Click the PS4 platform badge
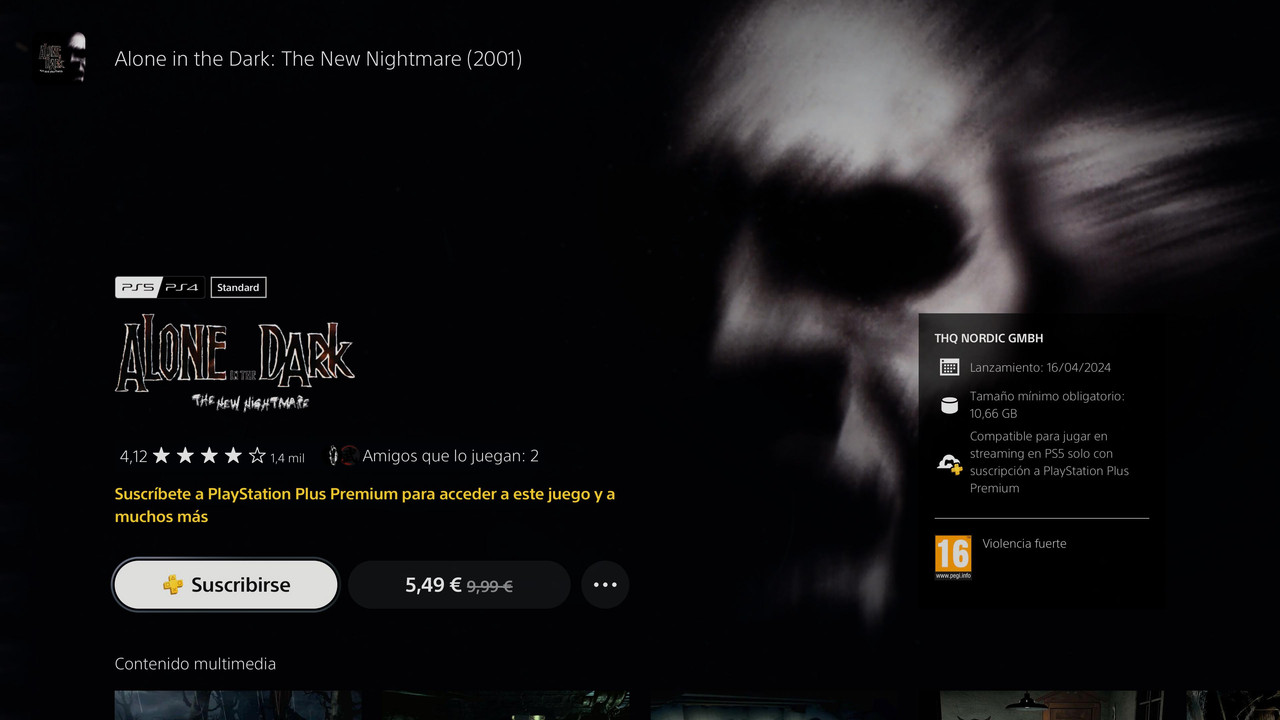This screenshot has height=720, width=1280. 182,288
